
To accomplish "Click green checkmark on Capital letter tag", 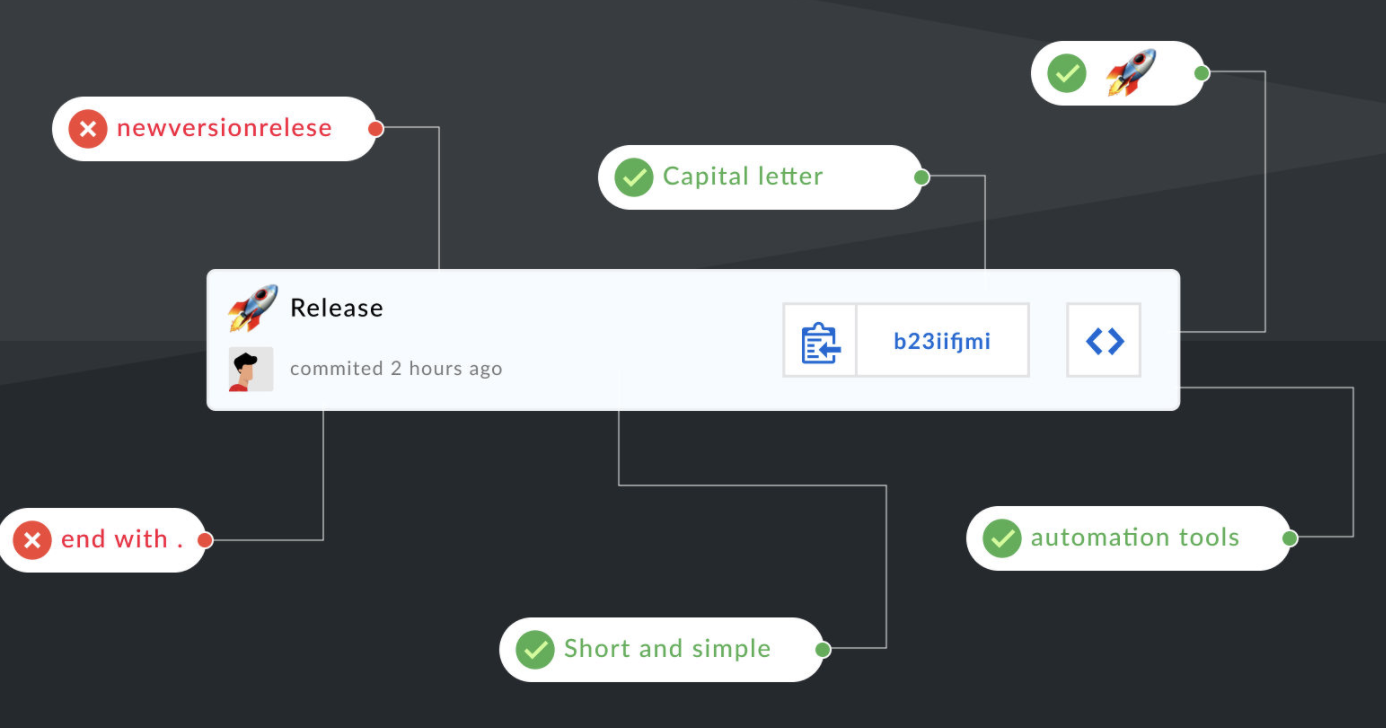I will pos(633,177).
